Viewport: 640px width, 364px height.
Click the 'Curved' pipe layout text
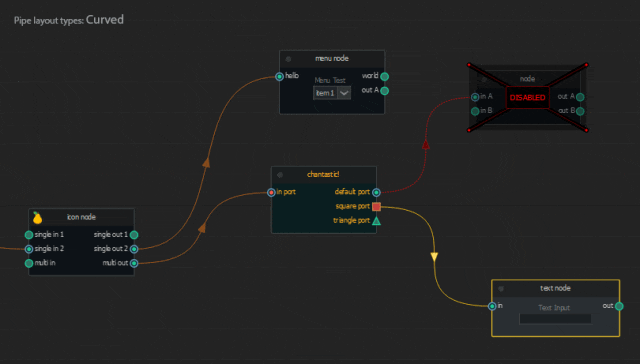(x=104, y=20)
